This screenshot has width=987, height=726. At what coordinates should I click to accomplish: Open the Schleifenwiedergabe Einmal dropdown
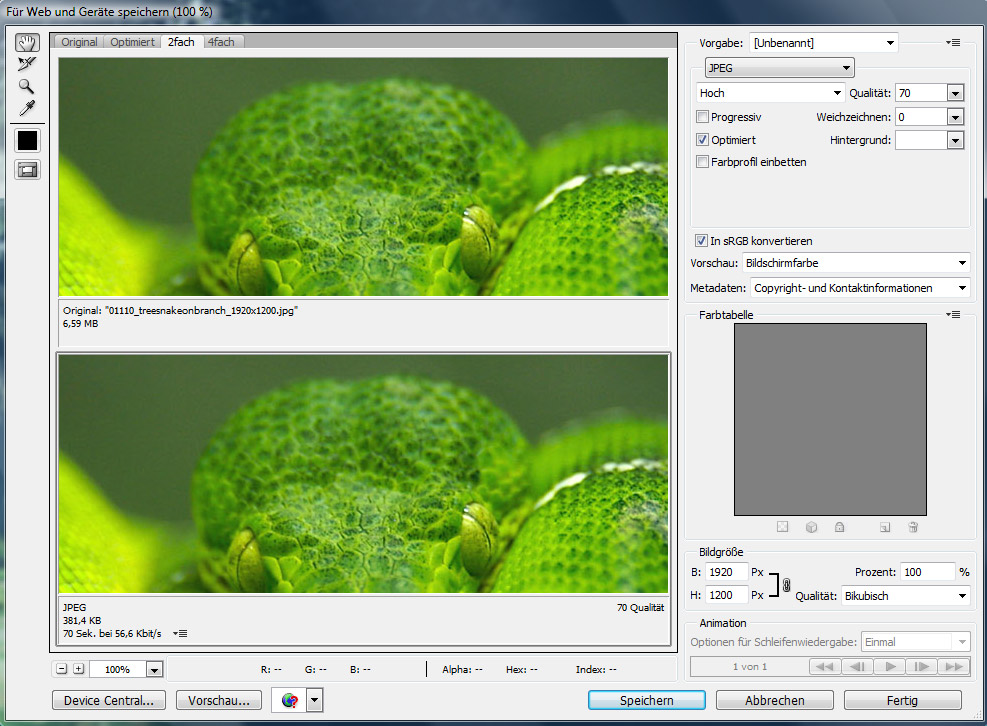click(915, 642)
